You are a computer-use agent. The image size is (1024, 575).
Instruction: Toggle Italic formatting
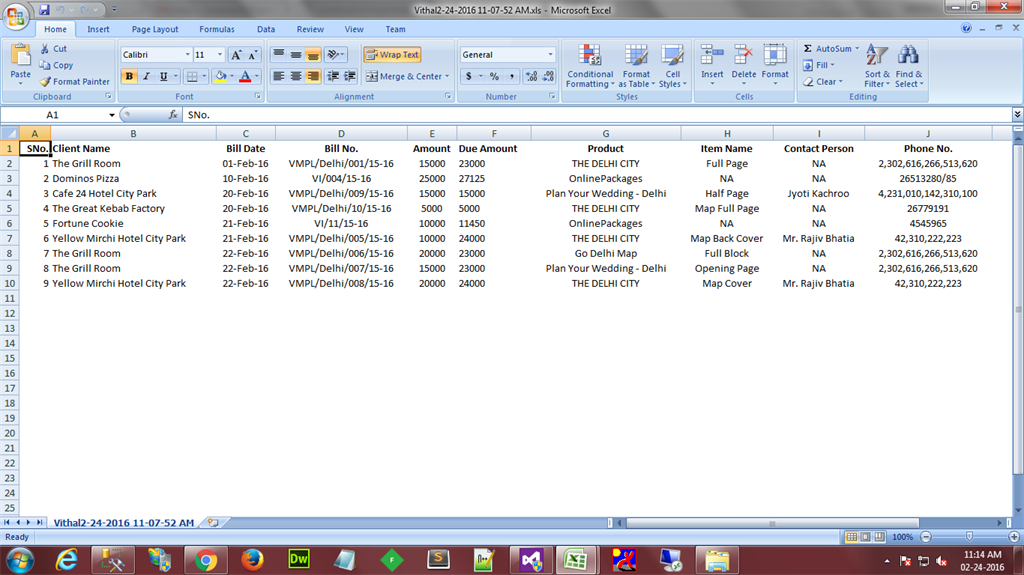coord(146,76)
